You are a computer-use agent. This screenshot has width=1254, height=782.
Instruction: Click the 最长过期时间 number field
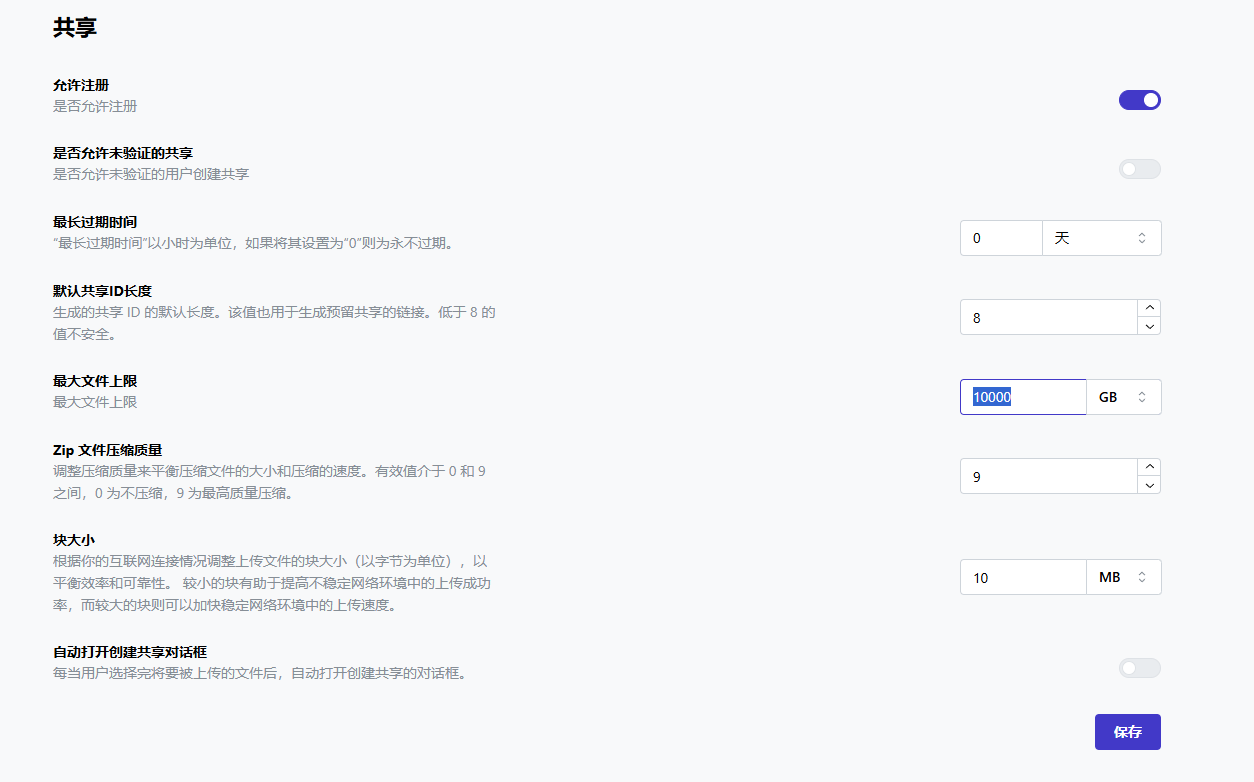(x=1000, y=238)
